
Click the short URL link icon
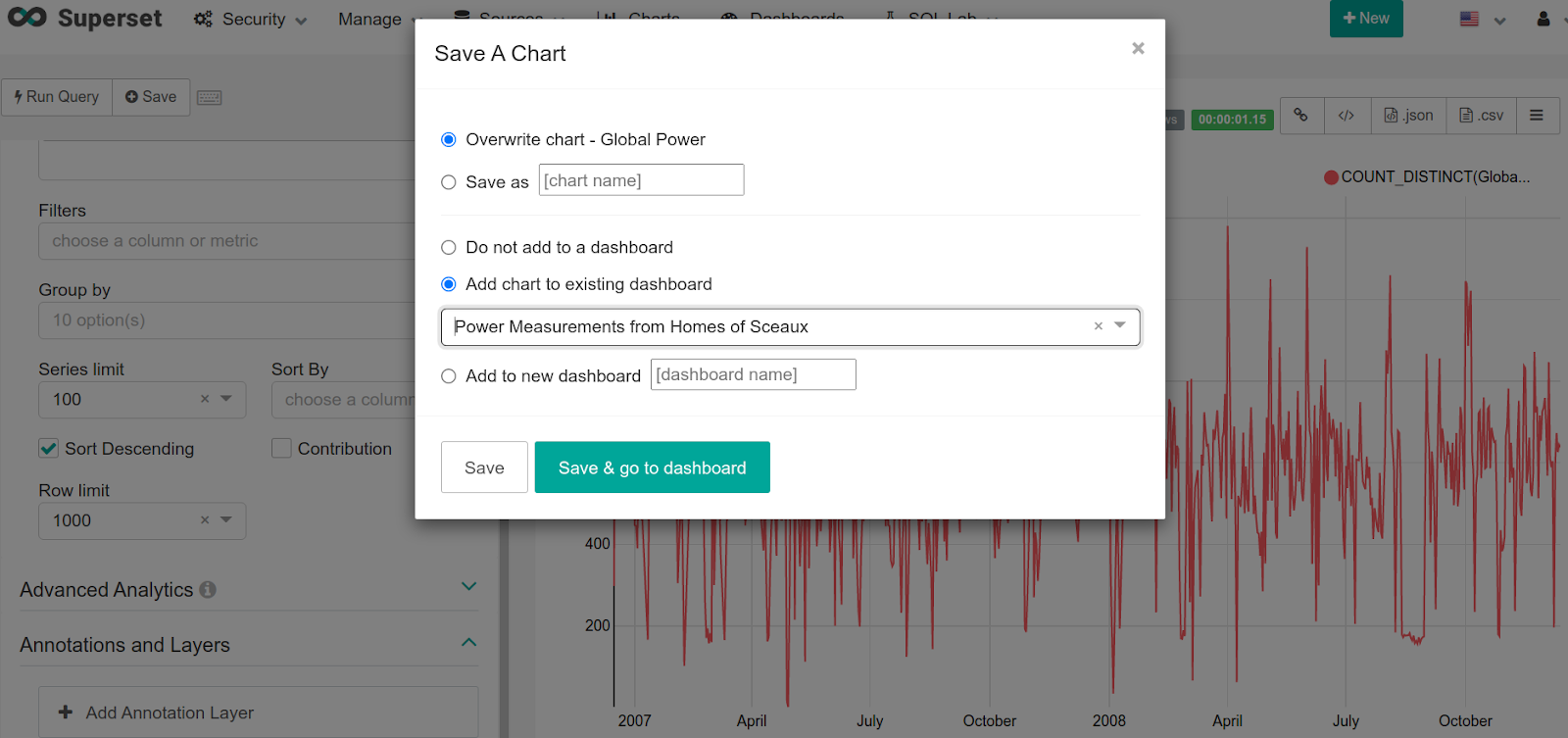(1300, 116)
